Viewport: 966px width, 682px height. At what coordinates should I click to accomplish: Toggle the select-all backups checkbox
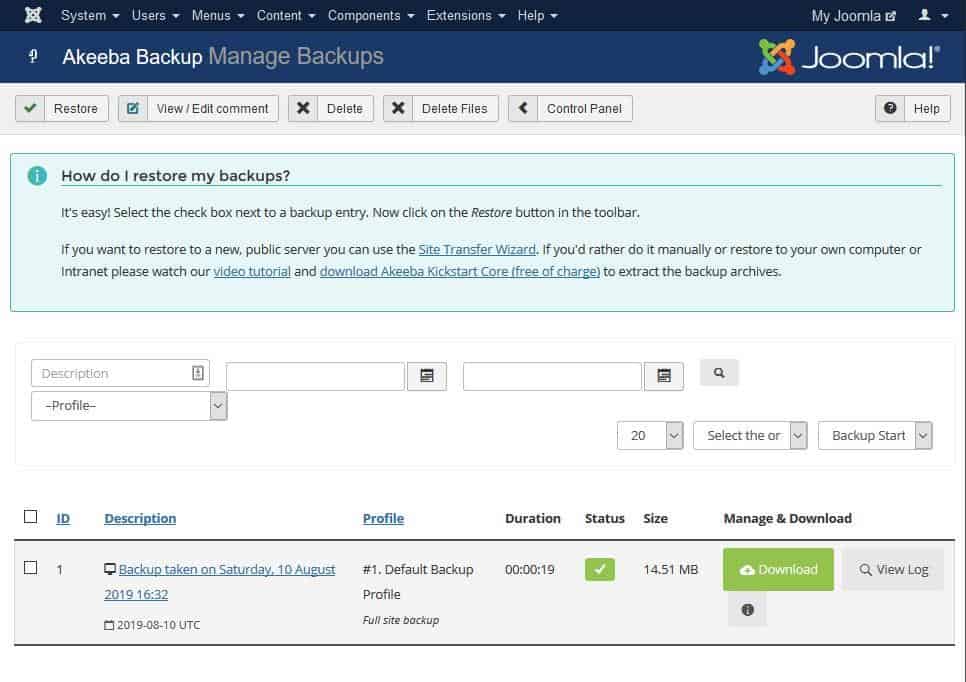point(30,516)
